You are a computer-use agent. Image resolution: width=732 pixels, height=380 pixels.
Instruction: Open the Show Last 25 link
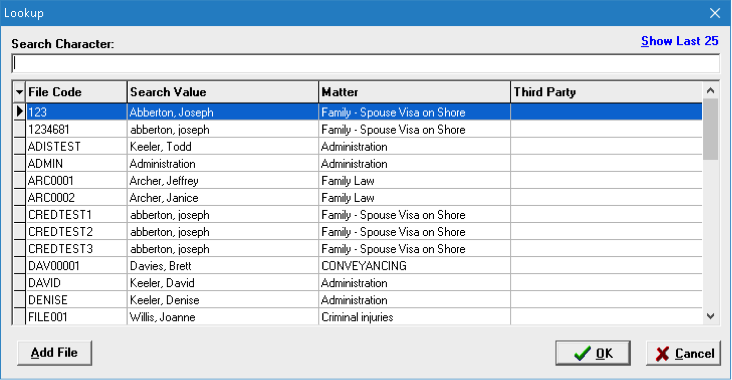tap(679, 41)
